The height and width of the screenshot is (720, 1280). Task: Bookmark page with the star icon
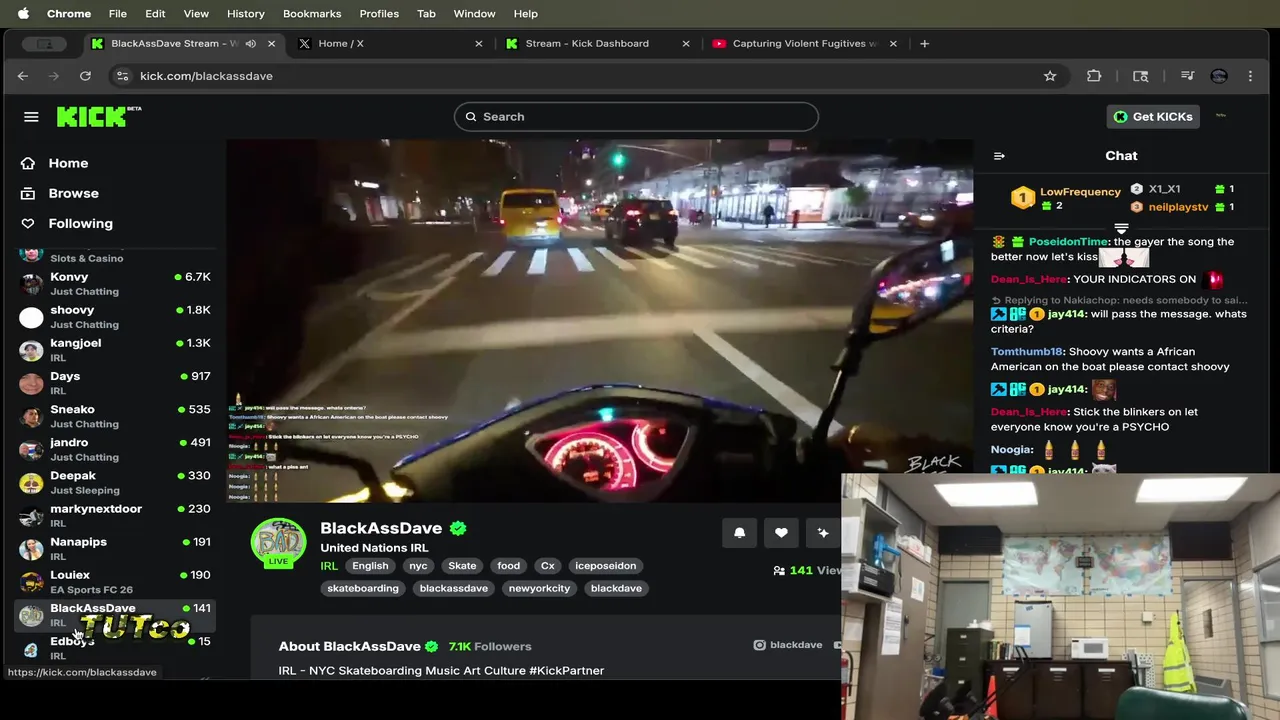coord(1050,76)
